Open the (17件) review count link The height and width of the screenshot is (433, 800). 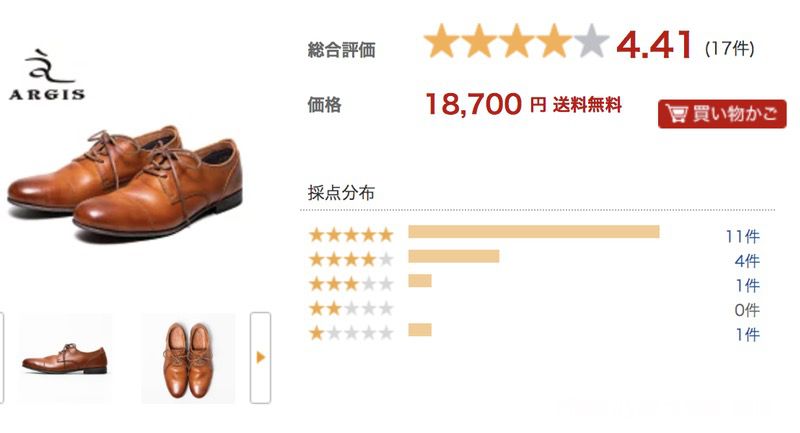coord(730,48)
